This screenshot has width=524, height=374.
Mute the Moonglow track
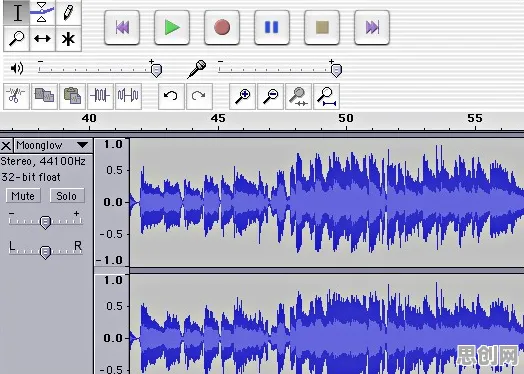pyautogui.click(x=23, y=196)
